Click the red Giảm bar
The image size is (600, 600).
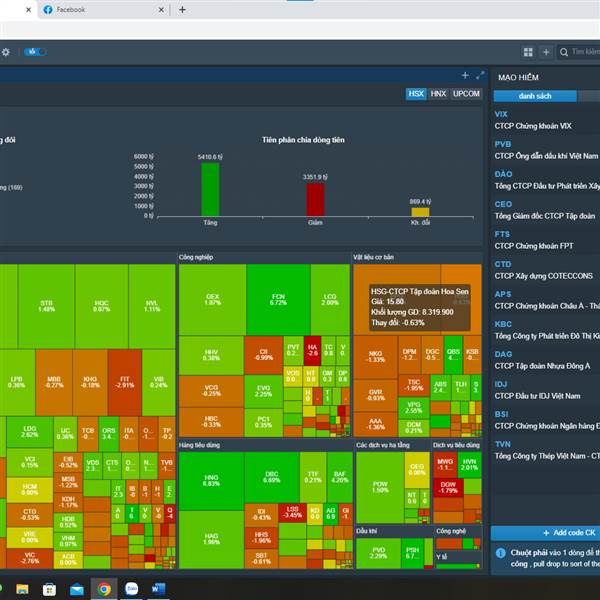(315, 200)
